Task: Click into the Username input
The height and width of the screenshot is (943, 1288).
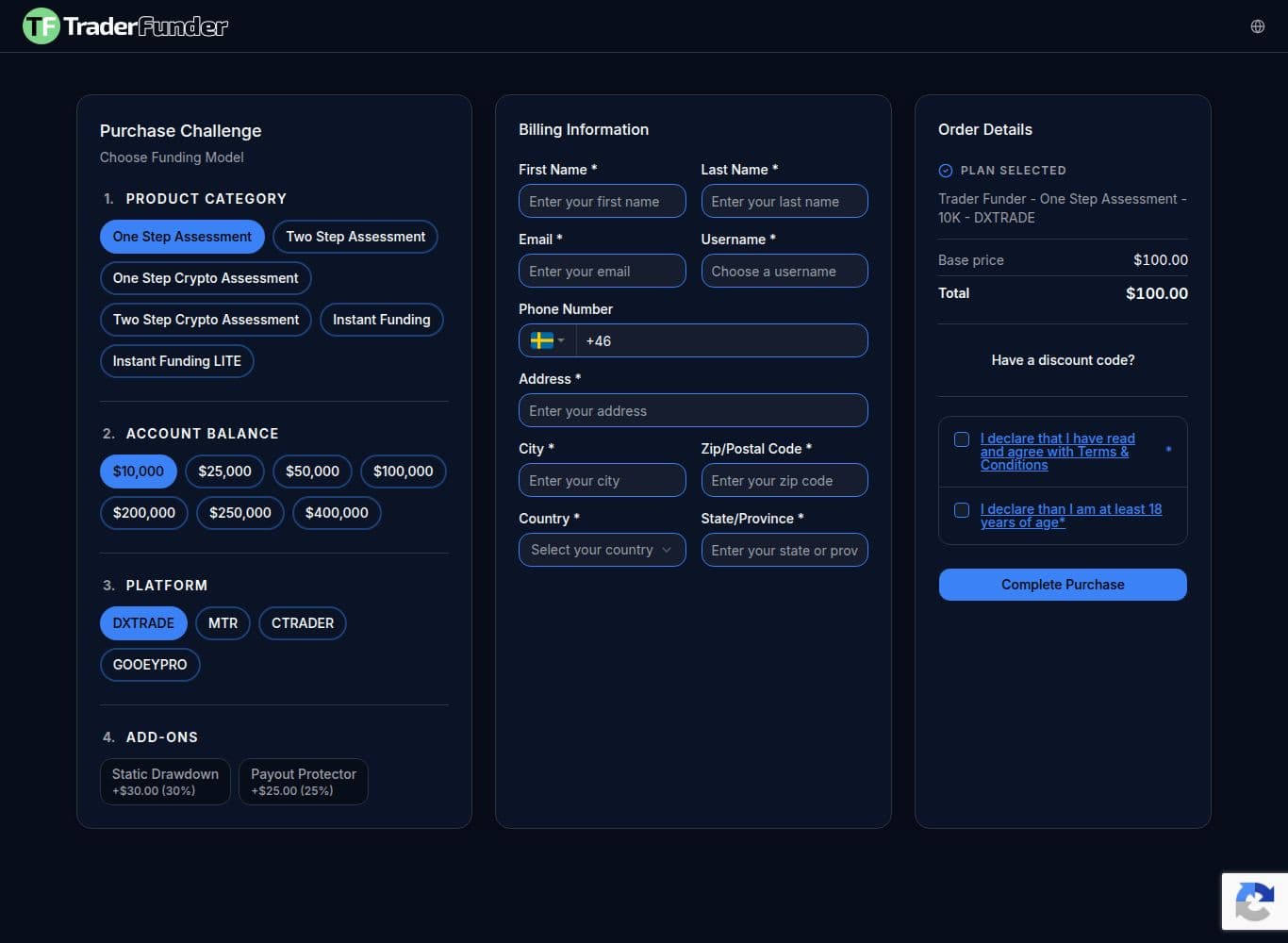Action: [x=784, y=271]
